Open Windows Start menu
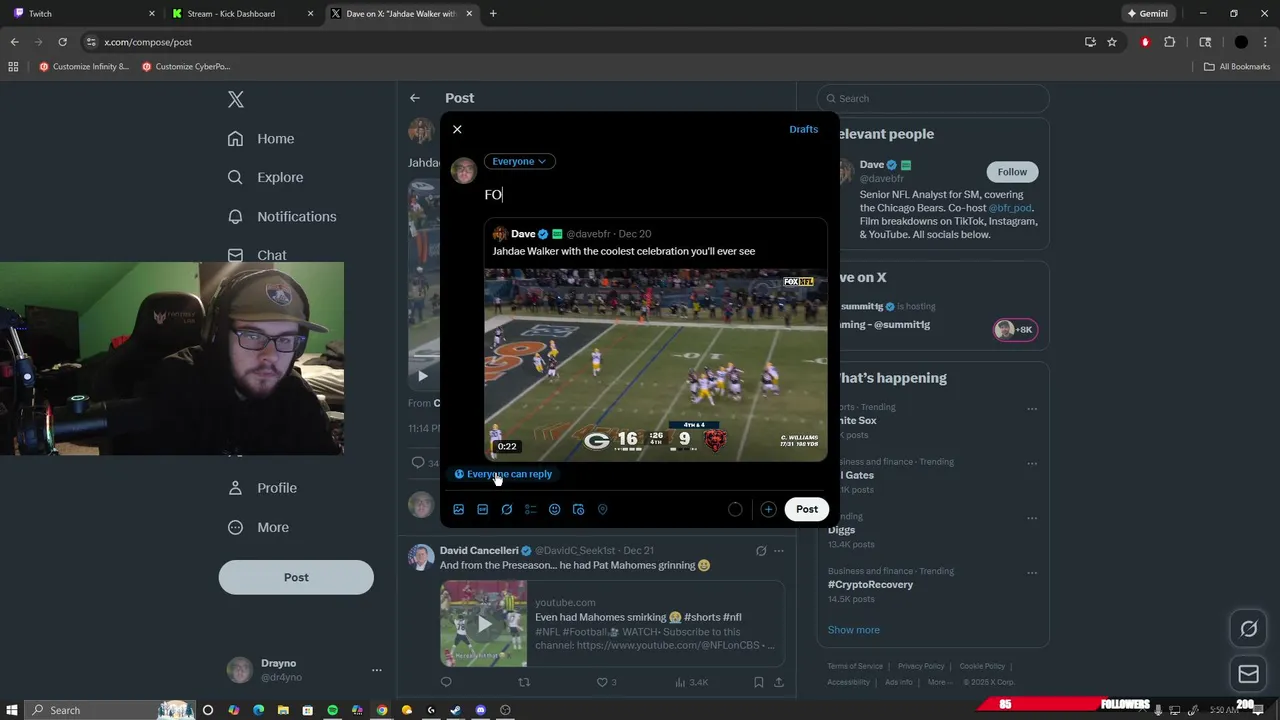 click(10, 710)
